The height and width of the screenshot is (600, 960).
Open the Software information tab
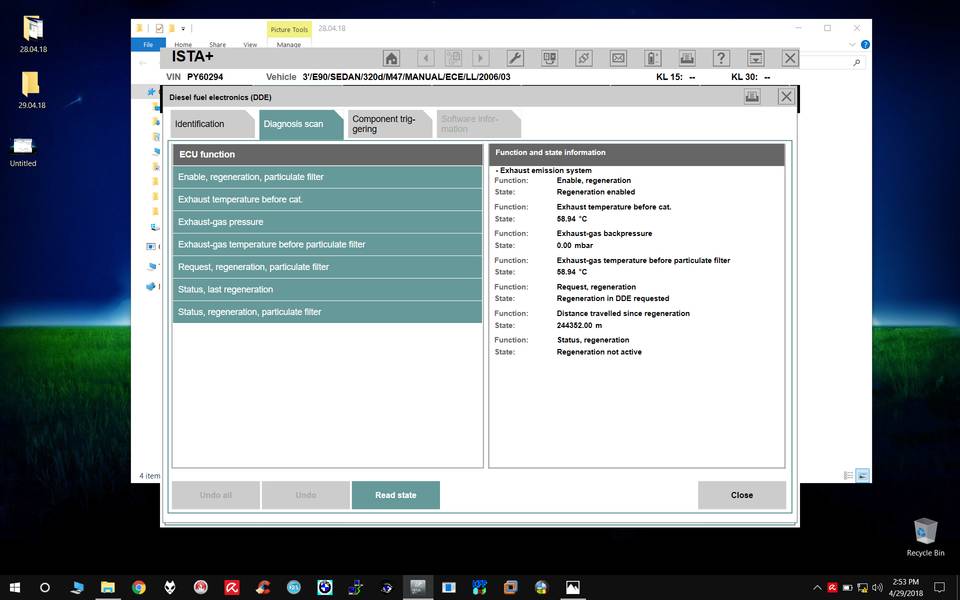pos(478,124)
